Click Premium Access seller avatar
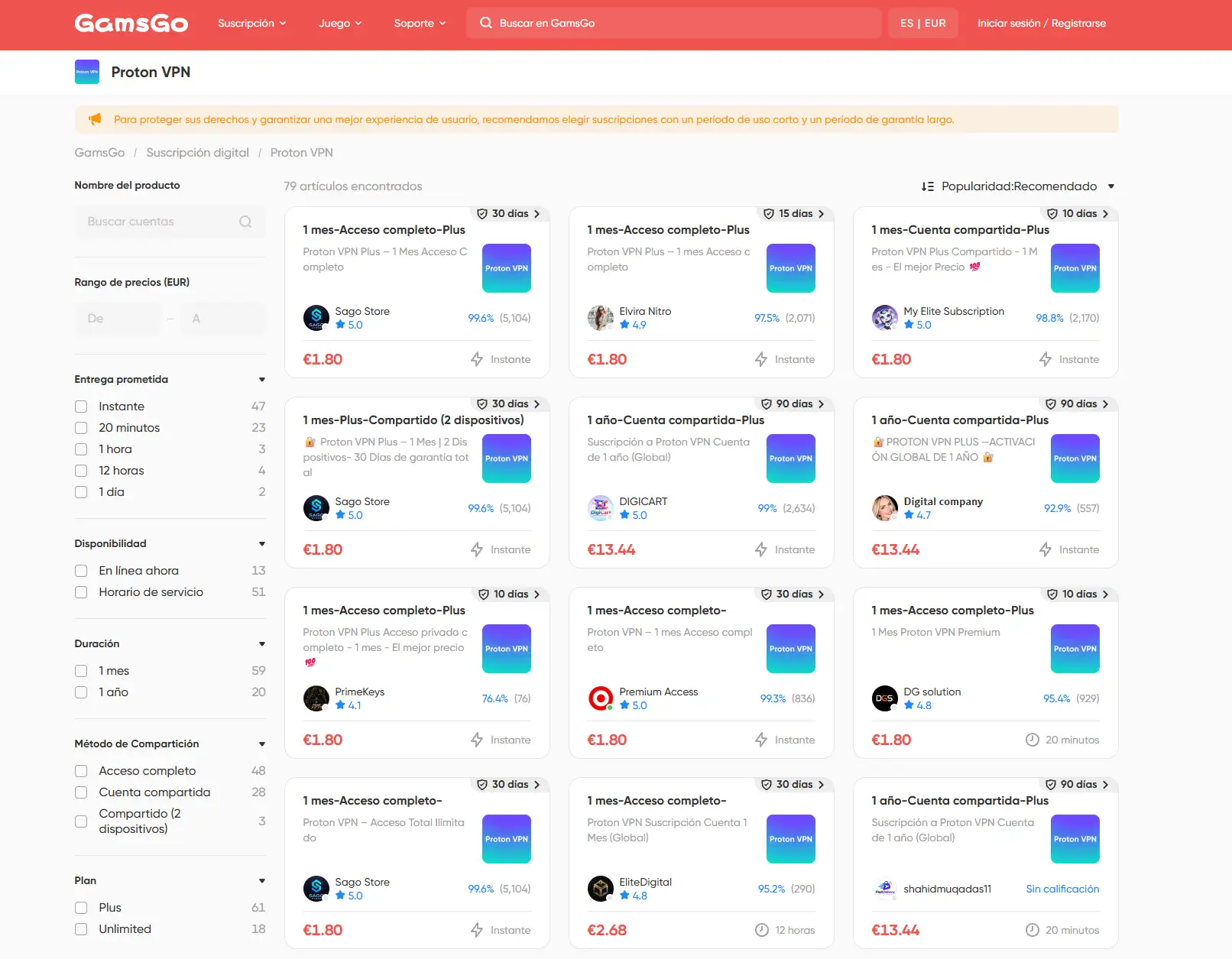1232x959 pixels. click(x=601, y=698)
